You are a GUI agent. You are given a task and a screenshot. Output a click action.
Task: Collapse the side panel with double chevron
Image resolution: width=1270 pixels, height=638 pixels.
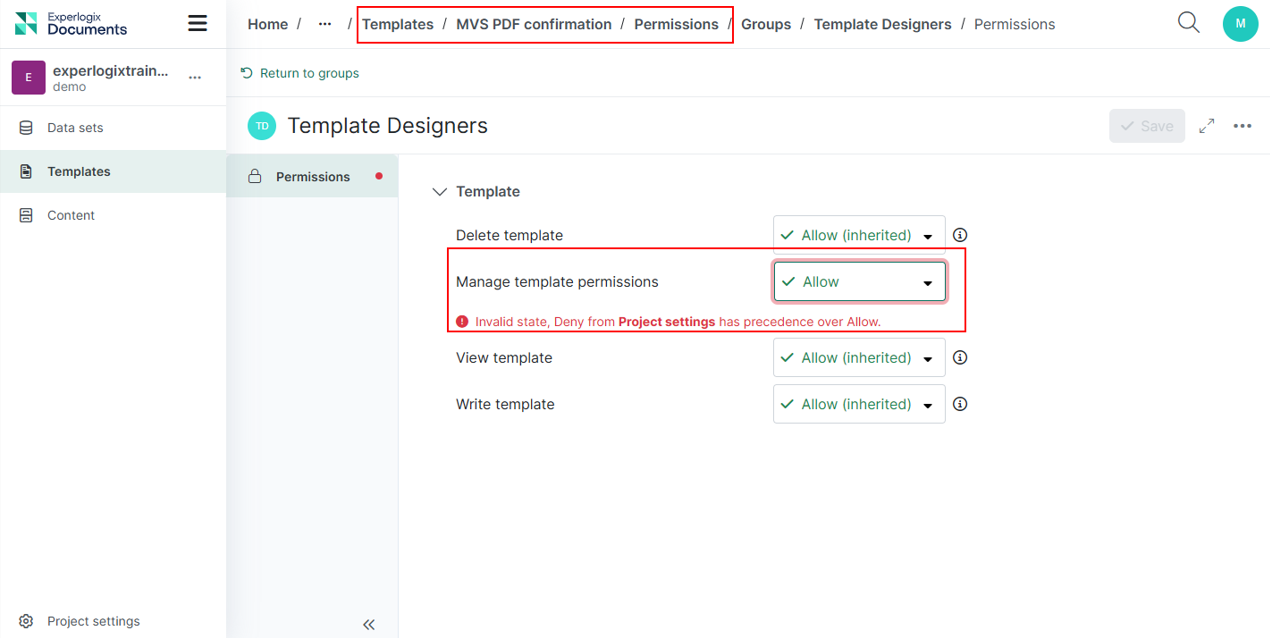click(x=368, y=624)
